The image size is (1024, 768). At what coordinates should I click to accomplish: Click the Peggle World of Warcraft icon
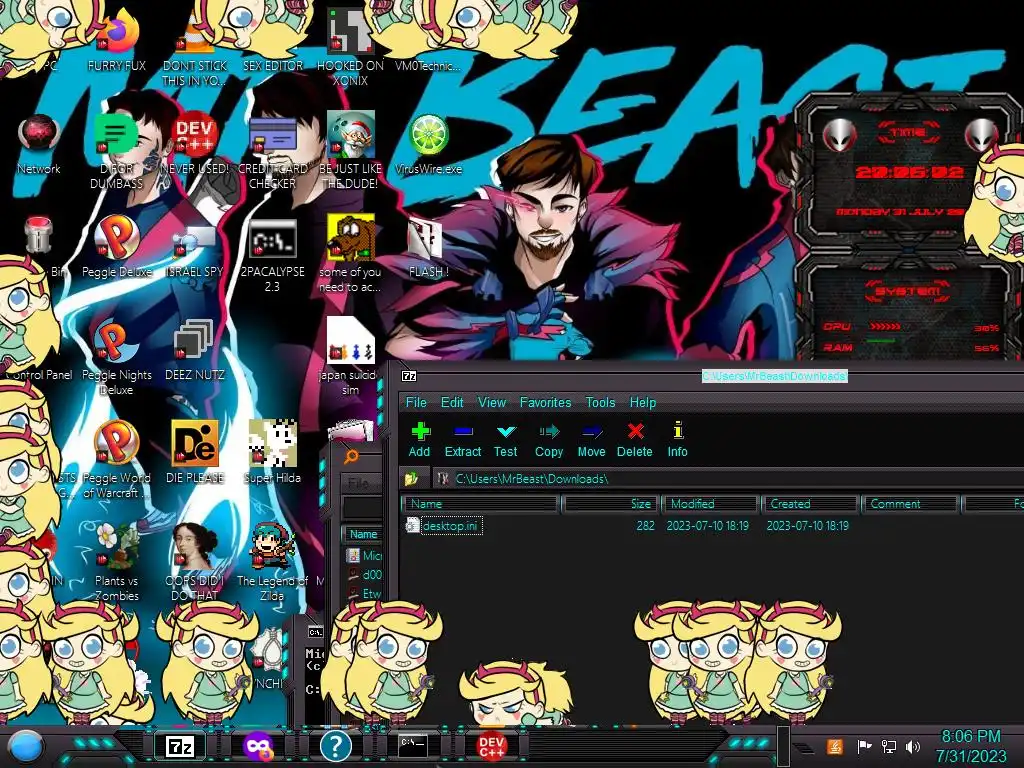coord(116,460)
